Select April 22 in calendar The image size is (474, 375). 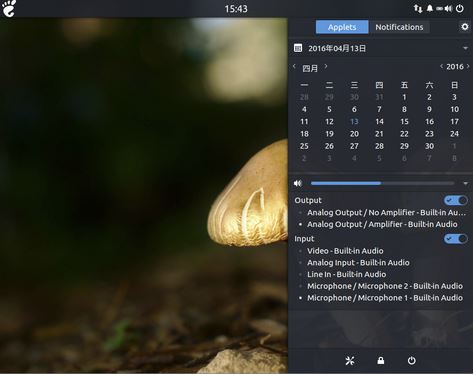404,134
